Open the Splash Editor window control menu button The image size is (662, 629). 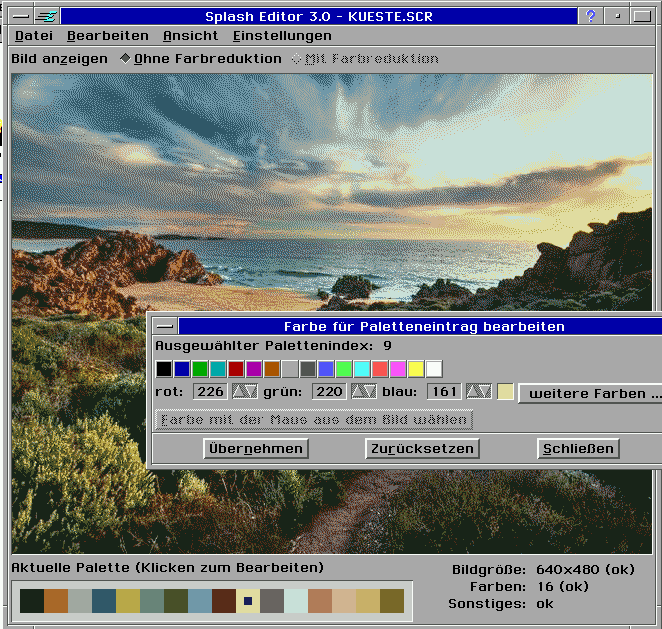click(19, 16)
